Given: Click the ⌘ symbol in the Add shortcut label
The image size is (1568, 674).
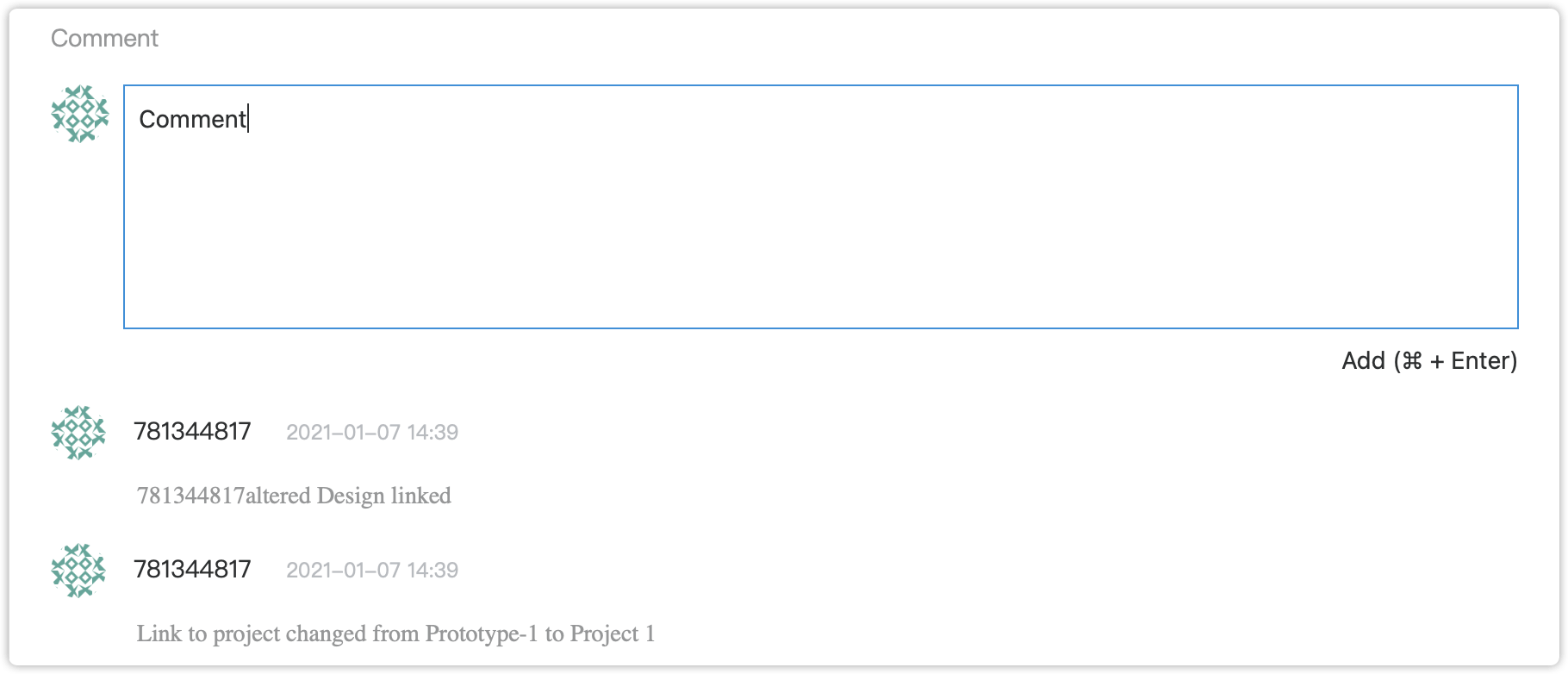Looking at the screenshot, I should pos(1412,361).
